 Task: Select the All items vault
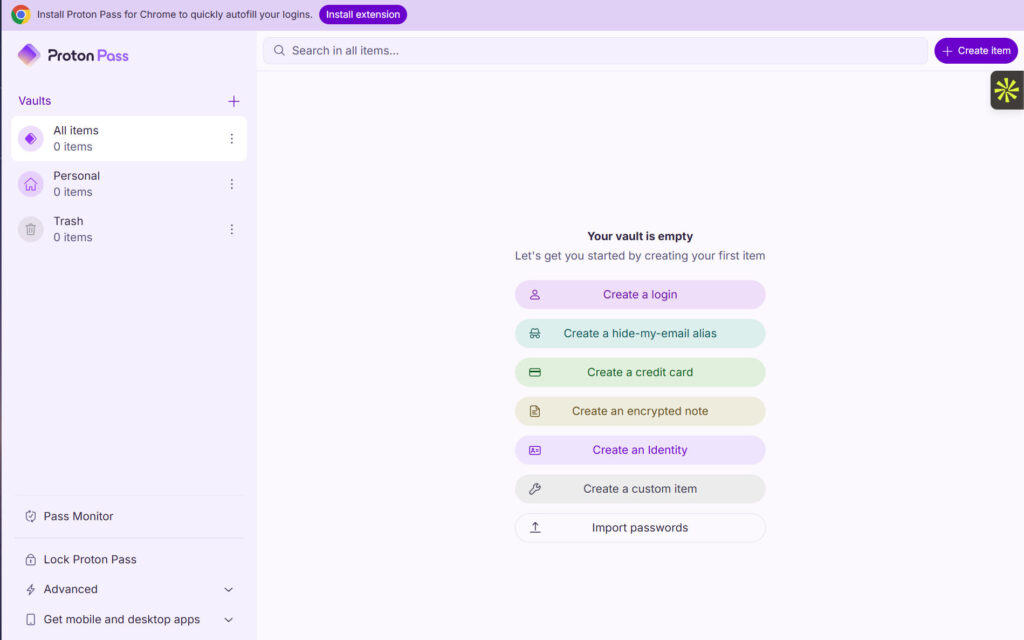[129, 138]
